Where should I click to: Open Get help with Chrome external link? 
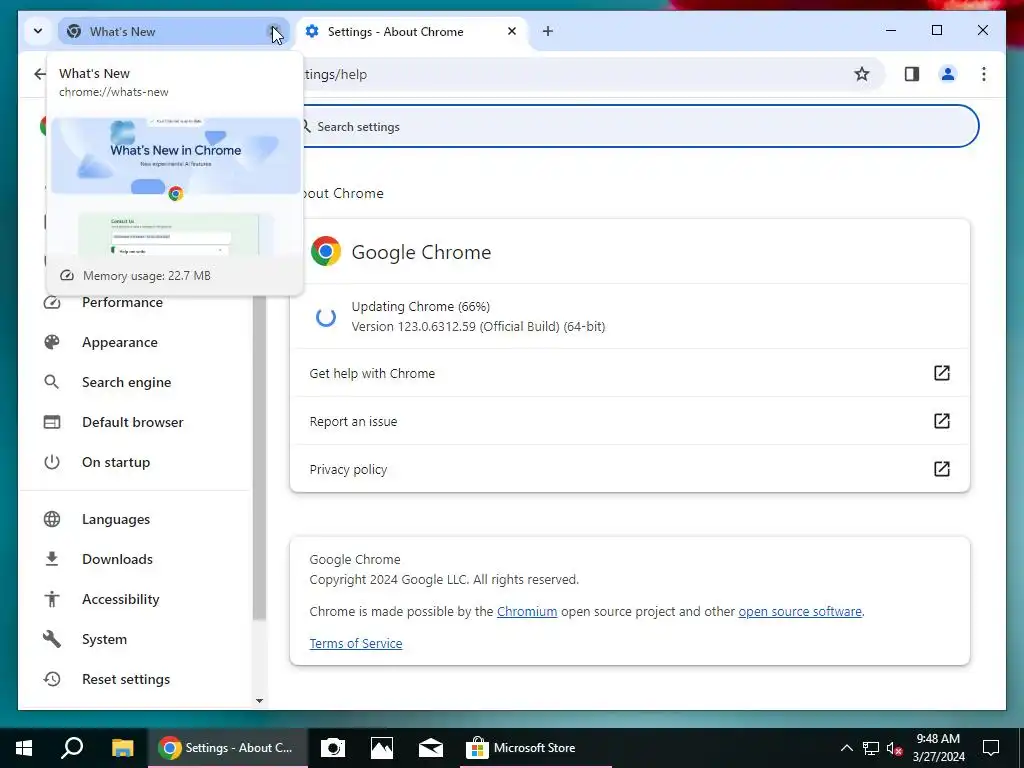click(942, 373)
